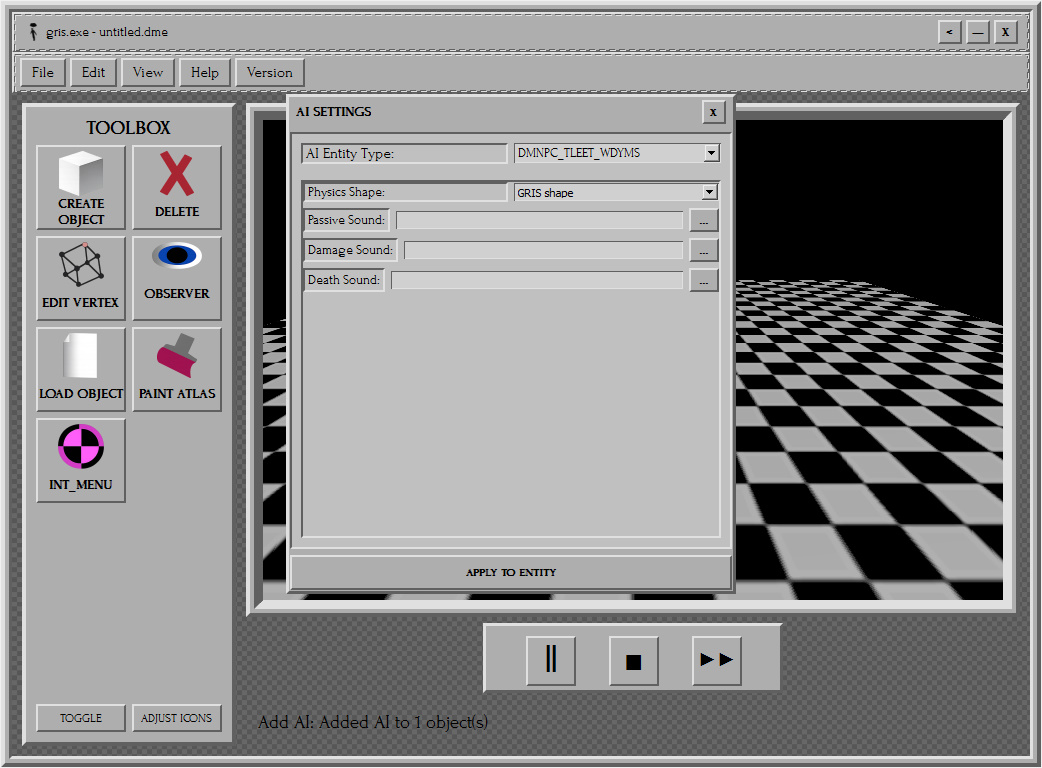Browse for a Passive Sound file

click(x=703, y=220)
